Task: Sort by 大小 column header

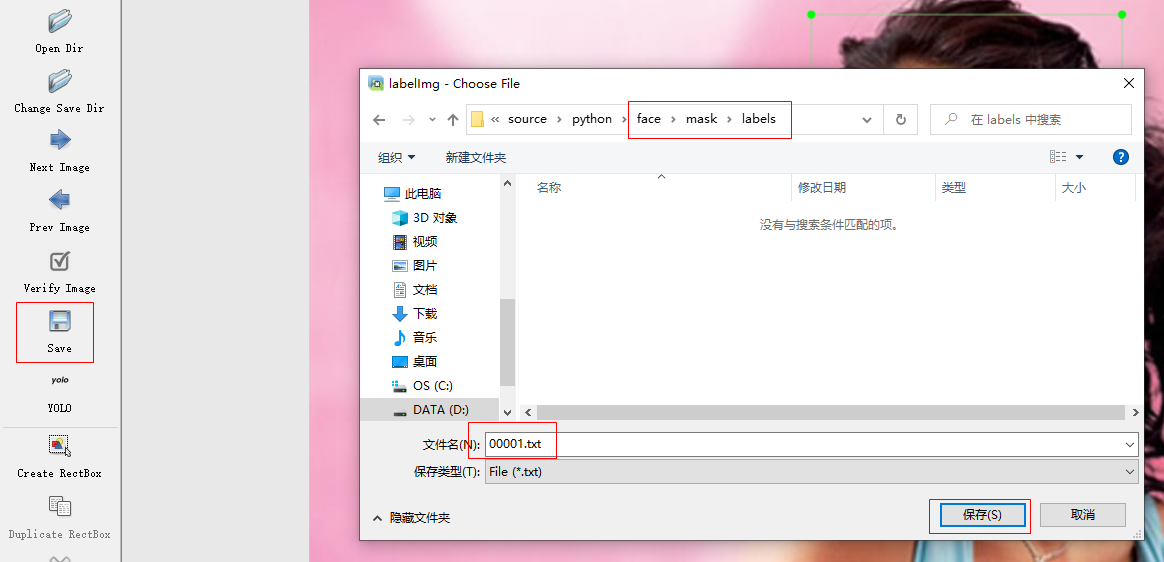Action: click(1073, 188)
